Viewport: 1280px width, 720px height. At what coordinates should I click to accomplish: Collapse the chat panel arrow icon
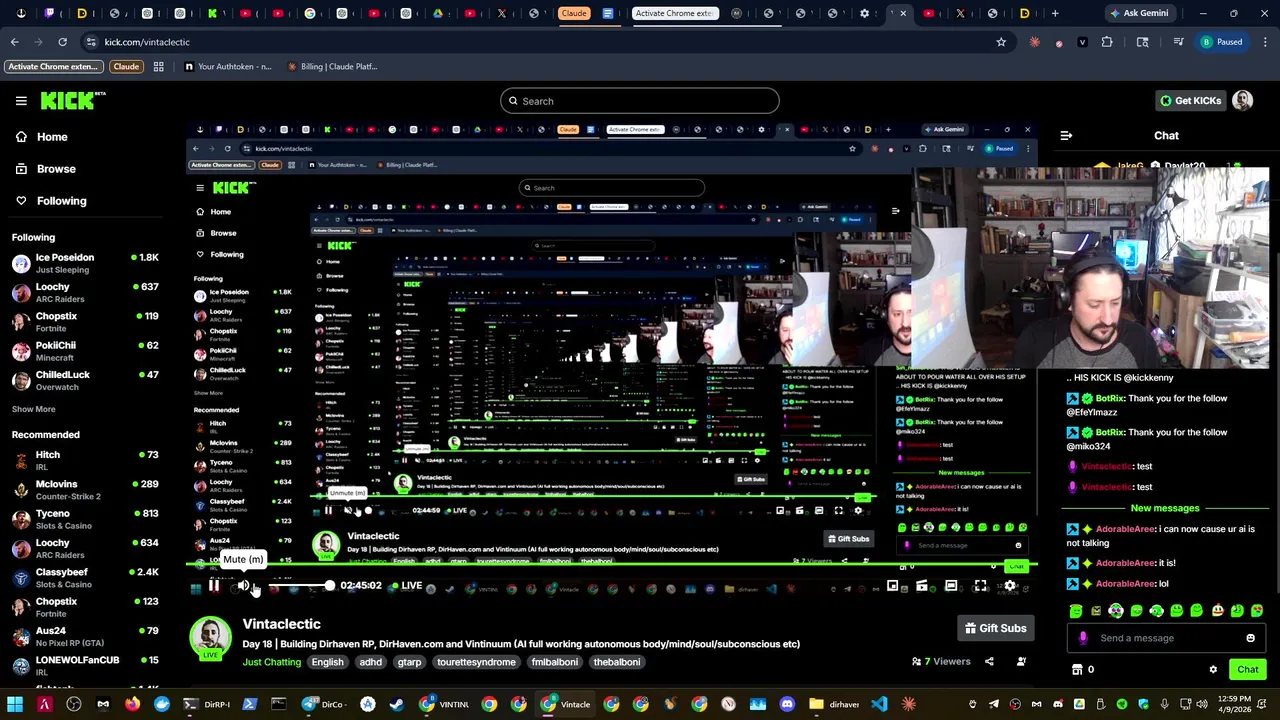[1066, 136]
